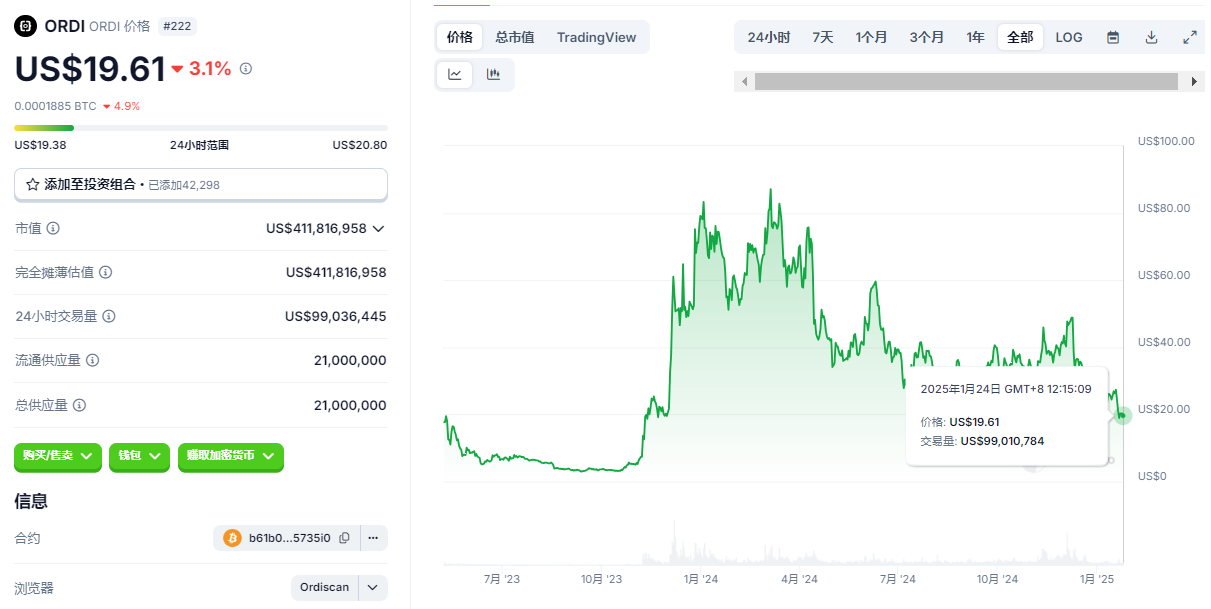Click the green data point on chart

point(1123,414)
